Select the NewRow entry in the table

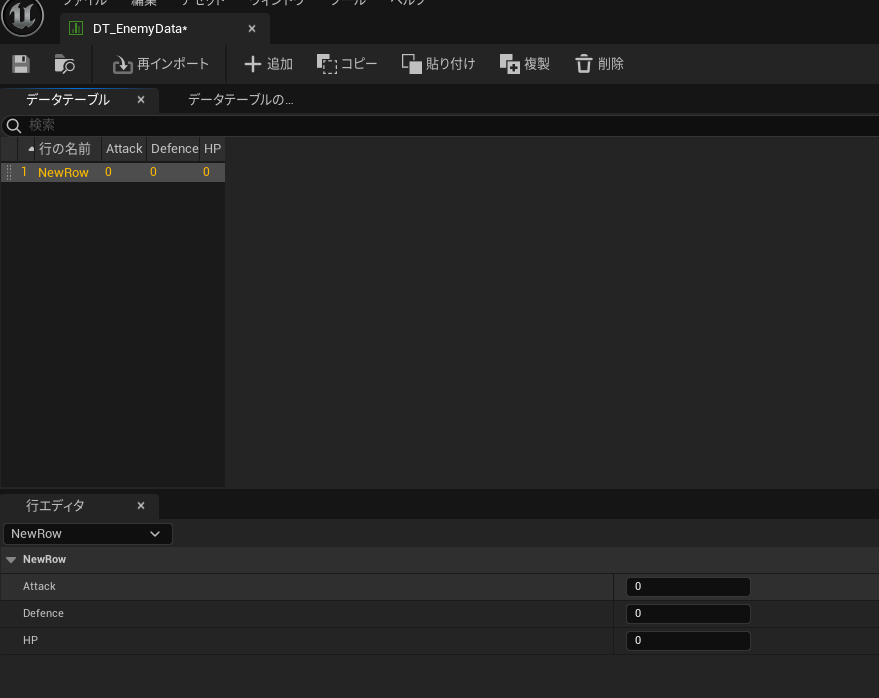click(63, 171)
